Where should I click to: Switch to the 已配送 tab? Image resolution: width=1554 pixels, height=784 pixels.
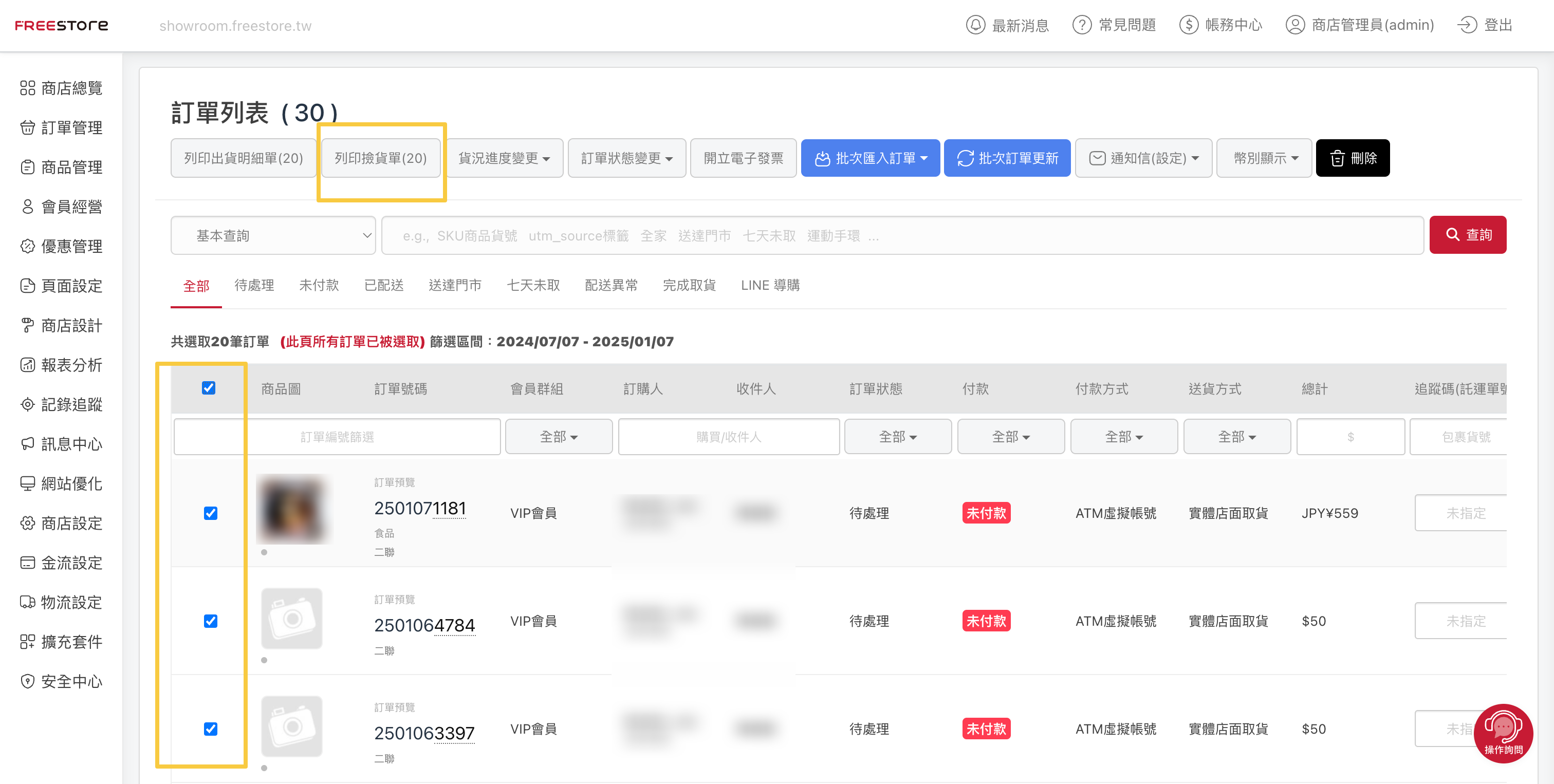[x=384, y=285]
